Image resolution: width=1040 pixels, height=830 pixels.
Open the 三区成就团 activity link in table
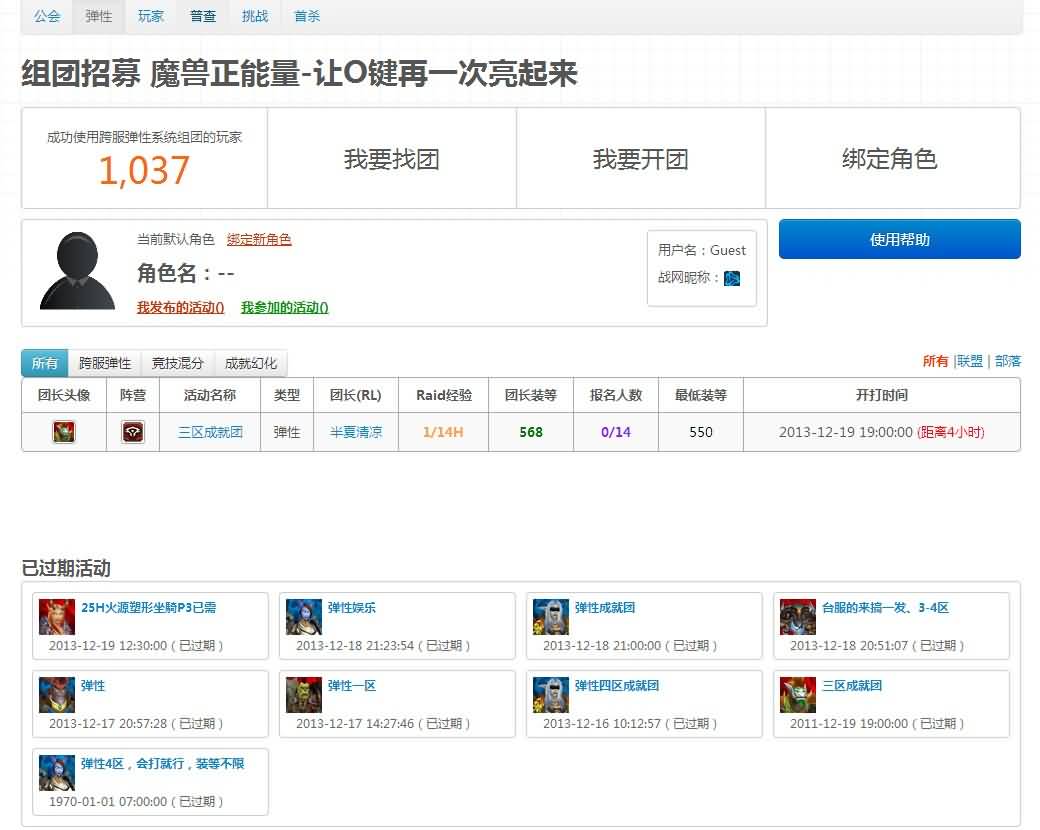210,432
